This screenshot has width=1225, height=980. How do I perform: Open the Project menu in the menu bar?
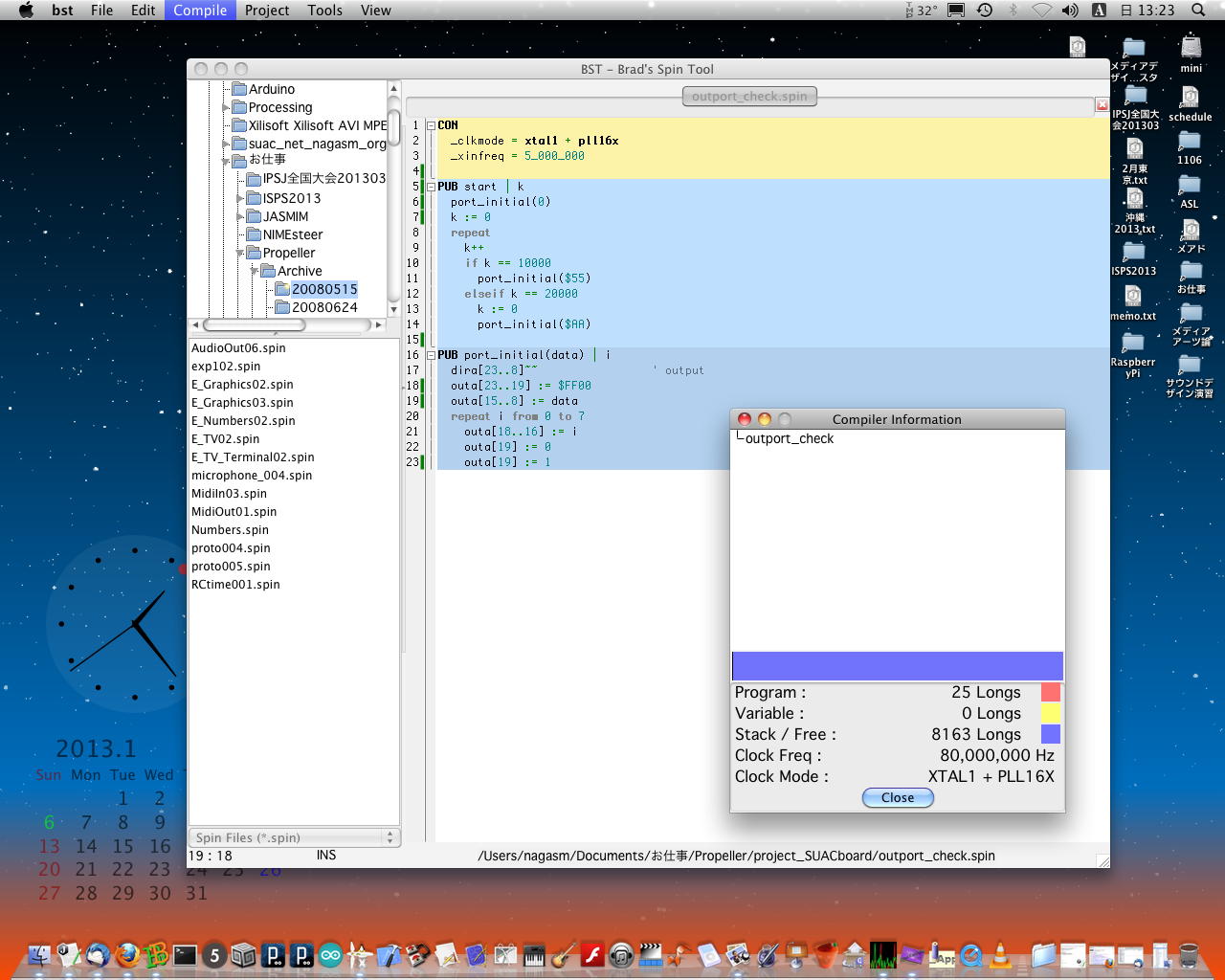pos(267,11)
